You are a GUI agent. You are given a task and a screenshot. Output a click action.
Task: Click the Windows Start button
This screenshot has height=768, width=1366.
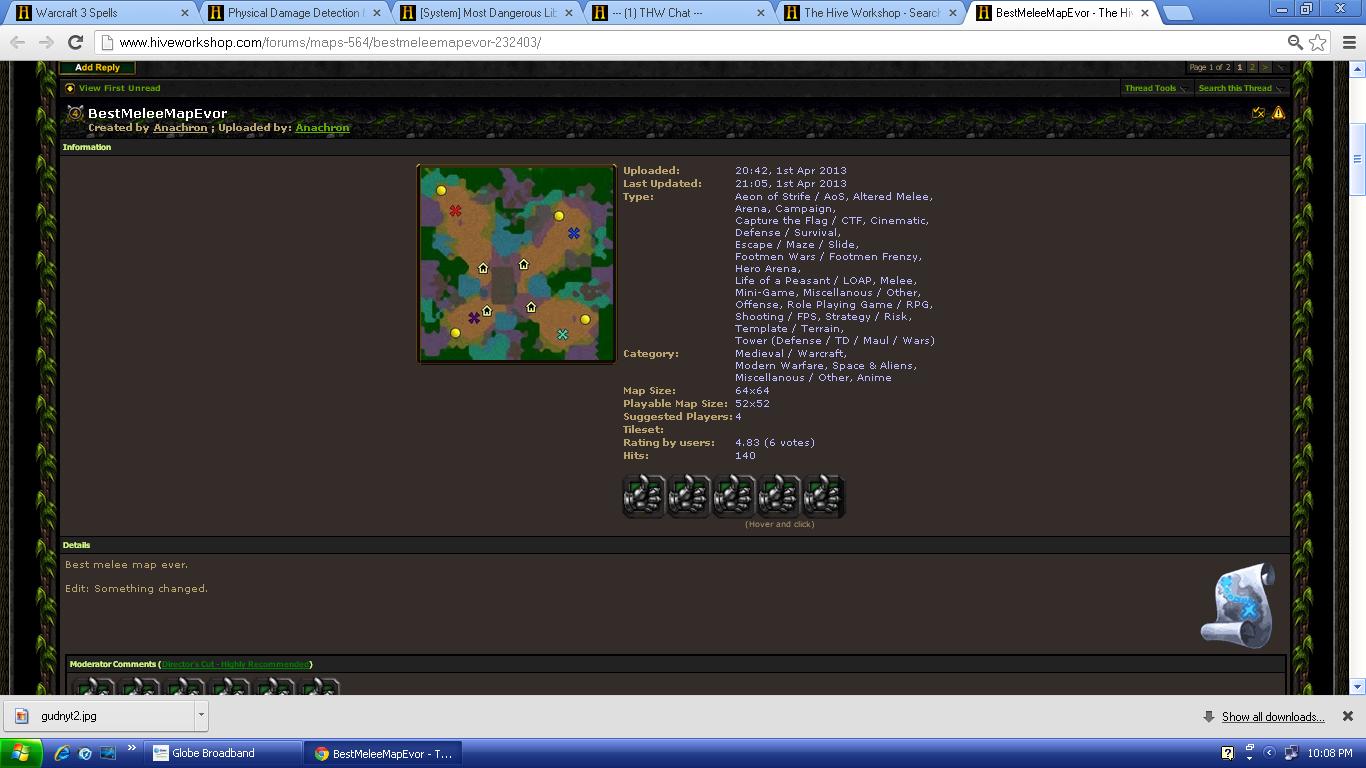point(21,753)
